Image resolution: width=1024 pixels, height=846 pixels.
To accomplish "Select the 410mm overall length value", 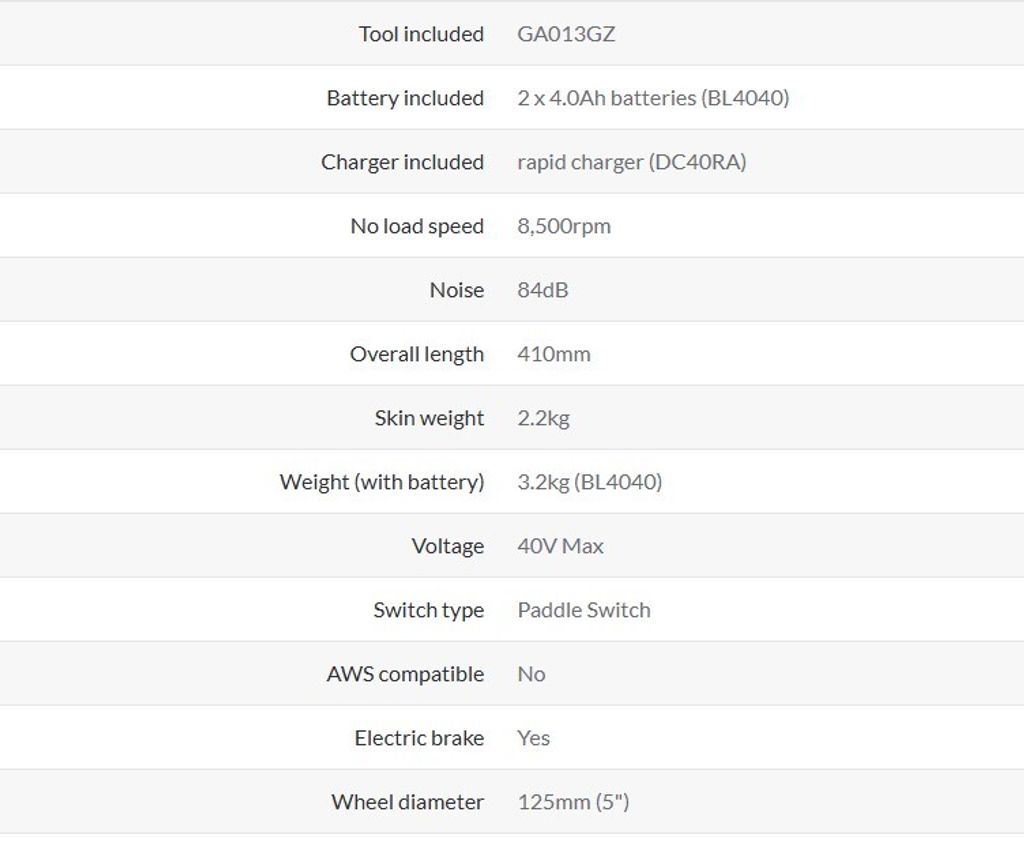I will coord(554,354).
